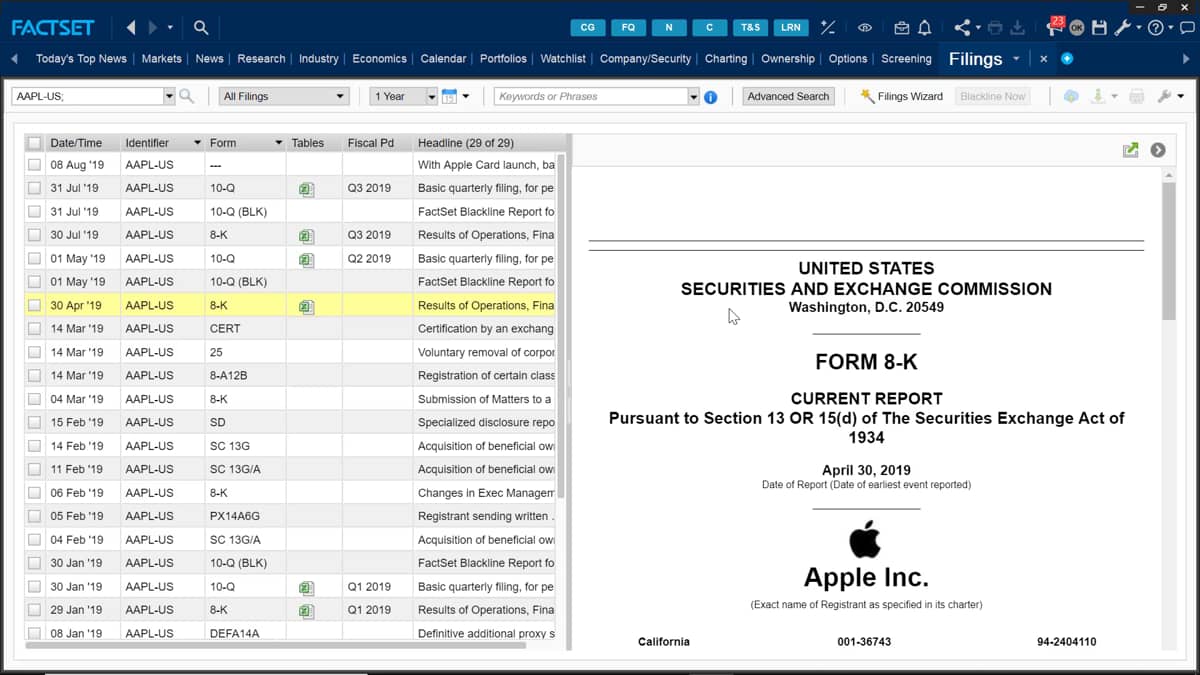Open the Charting tab

[726, 59]
